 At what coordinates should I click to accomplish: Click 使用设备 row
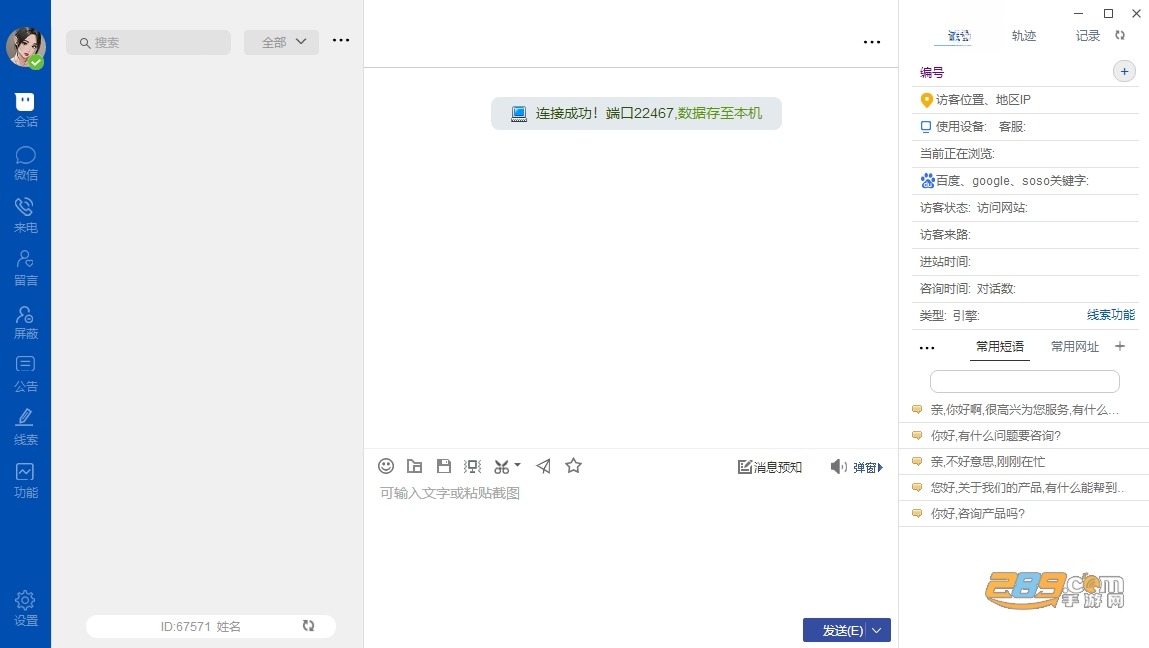pos(1025,127)
